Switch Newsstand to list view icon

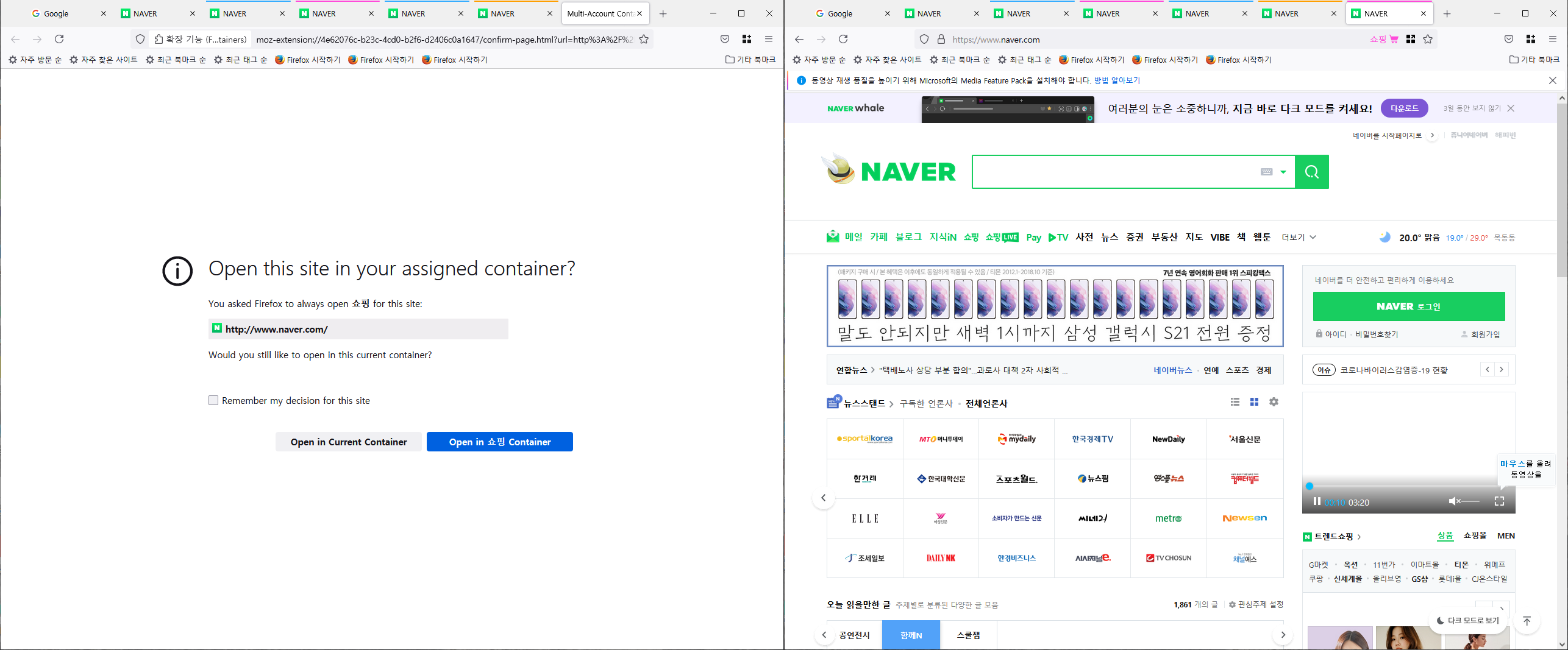(x=1235, y=402)
